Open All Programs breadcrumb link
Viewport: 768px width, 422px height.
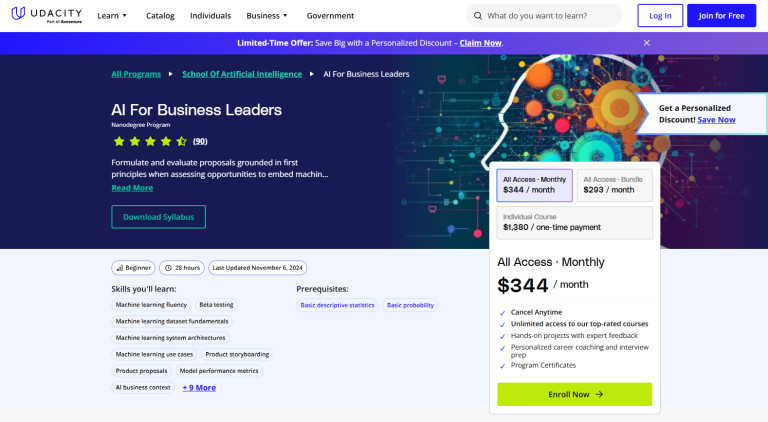tap(136, 74)
